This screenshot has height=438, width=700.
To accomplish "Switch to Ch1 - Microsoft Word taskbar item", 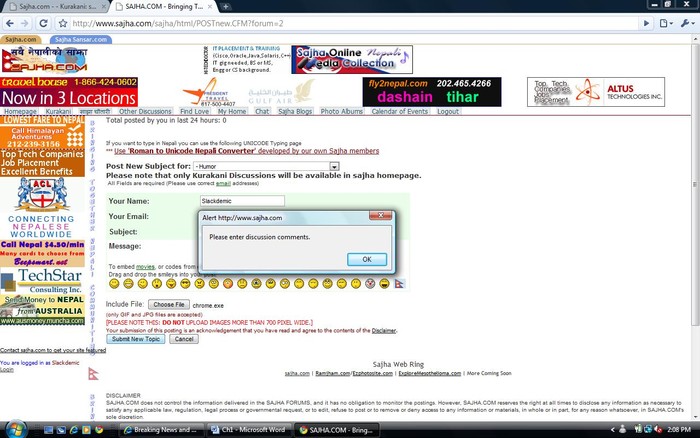I will tap(252, 428).
